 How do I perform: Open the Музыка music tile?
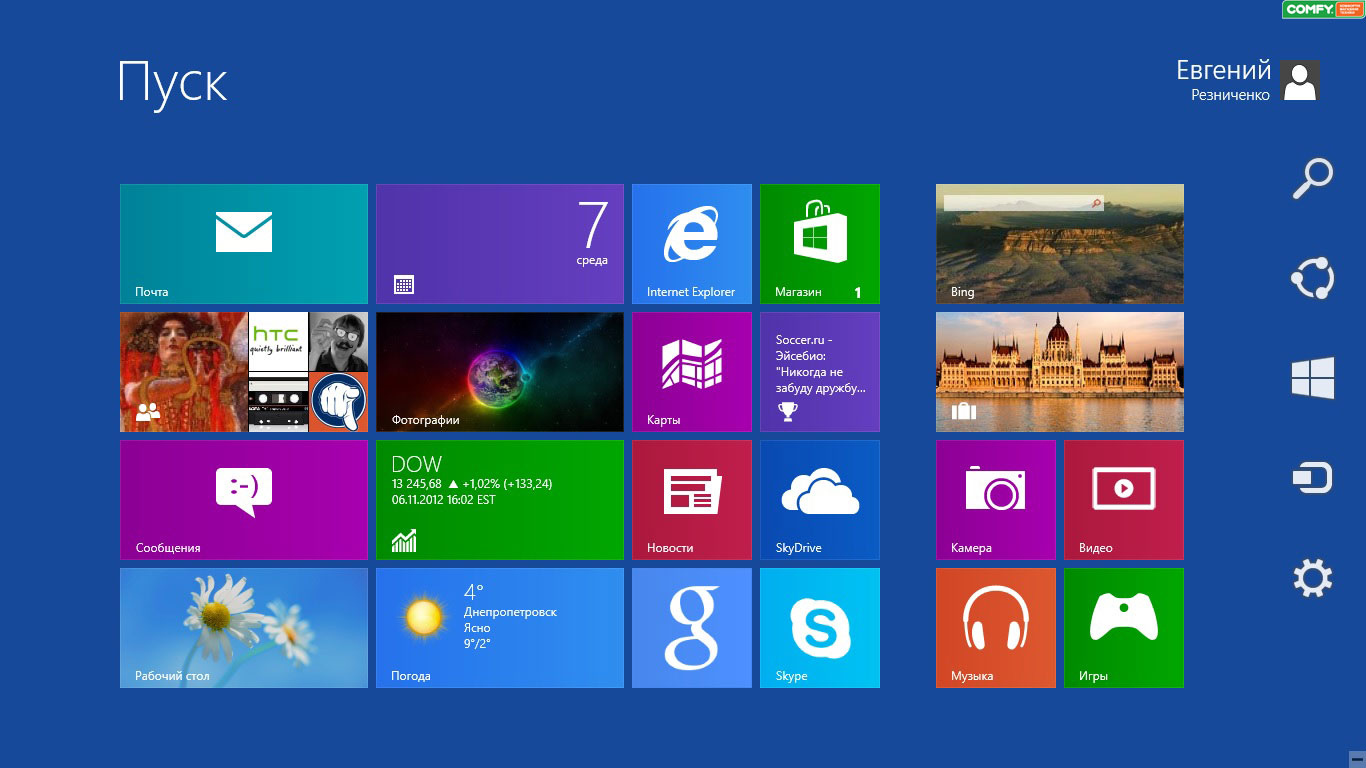click(996, 628)
